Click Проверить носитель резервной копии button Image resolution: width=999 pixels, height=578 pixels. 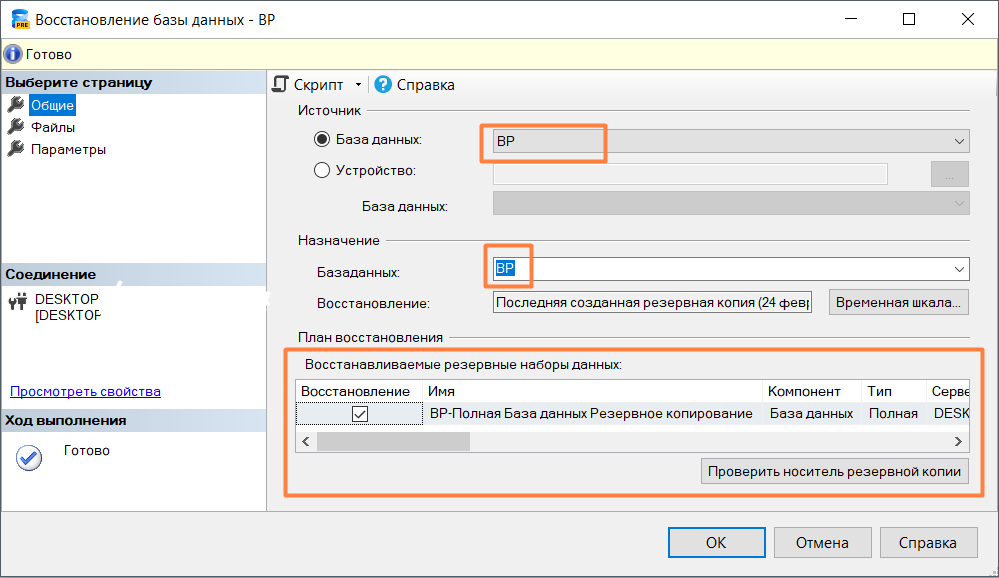point(835,472)
